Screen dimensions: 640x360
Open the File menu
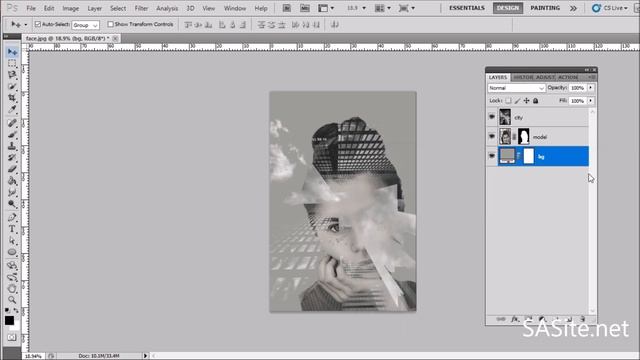coord(31,8)
